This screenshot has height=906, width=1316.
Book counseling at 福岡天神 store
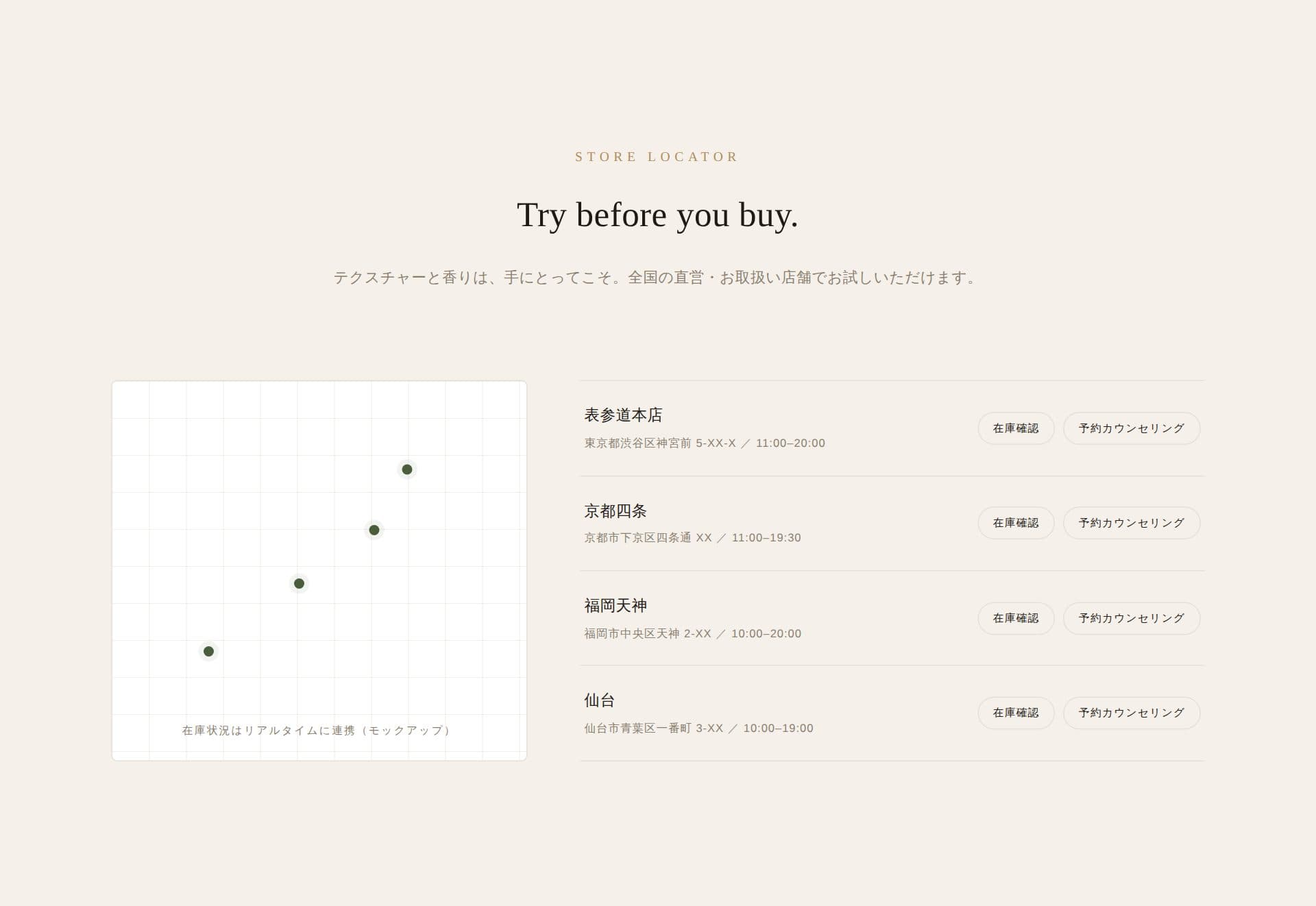tap(1131, 618)
